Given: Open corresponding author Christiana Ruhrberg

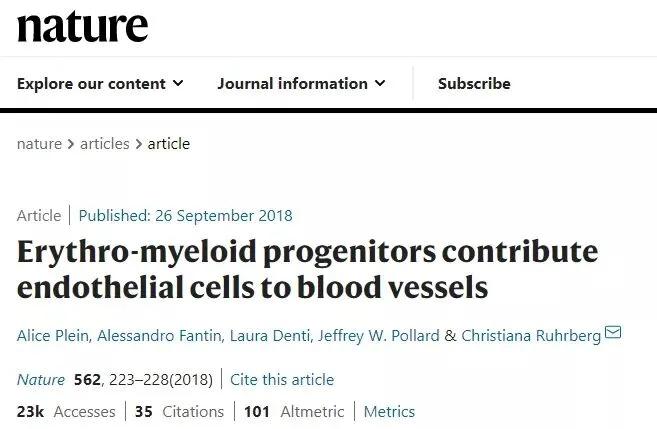Looking at the screenshot, I should [x=530, y=335].
